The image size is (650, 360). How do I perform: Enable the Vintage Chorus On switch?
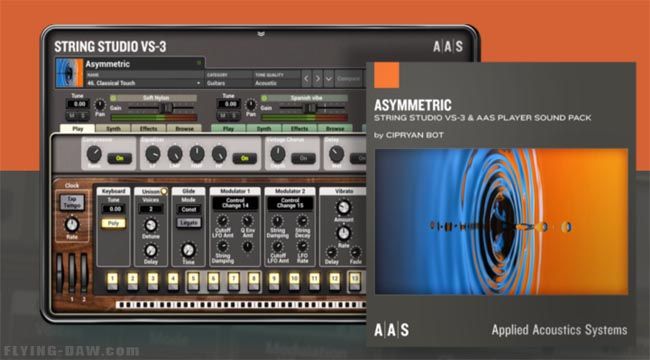303,158
